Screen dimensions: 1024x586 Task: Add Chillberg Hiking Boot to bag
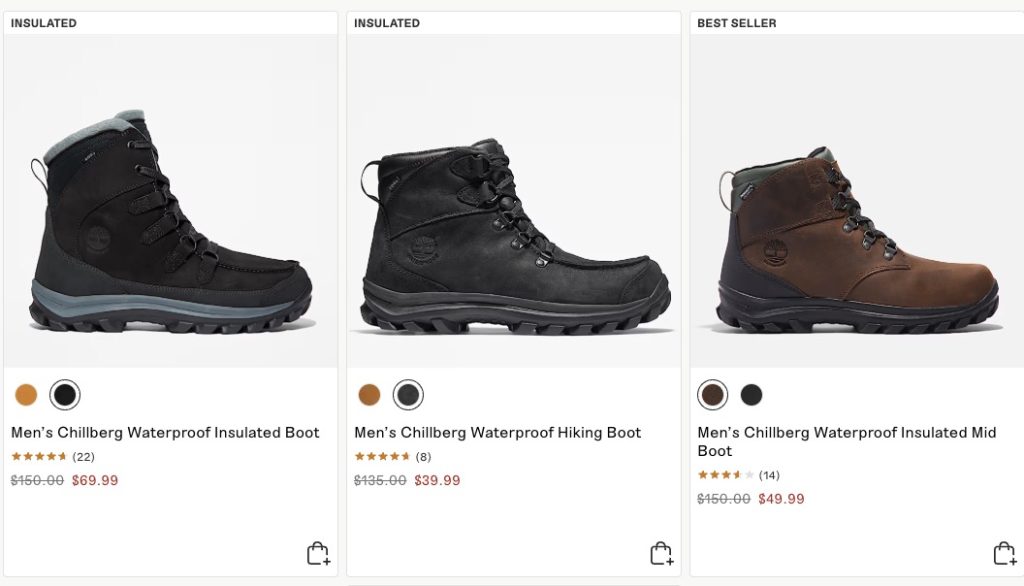661,553
